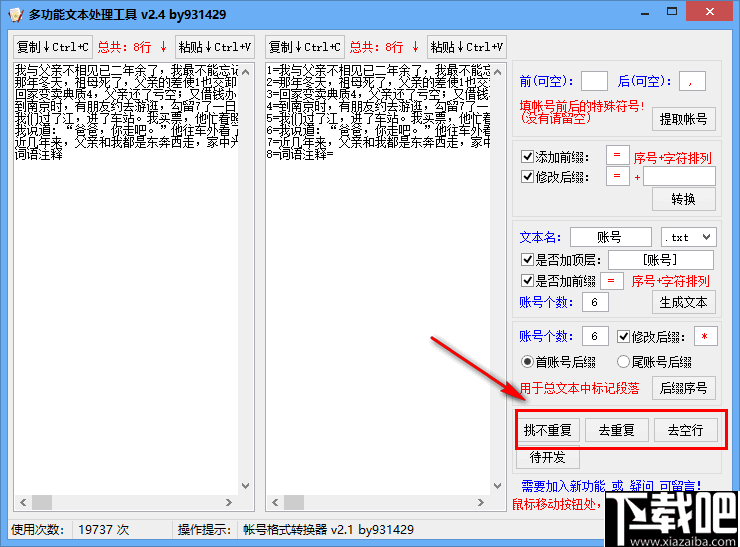Click status text 帐号格式转换器 v2.1 by931429
Screen dimensions: 740x547
[x=328, y=530]
